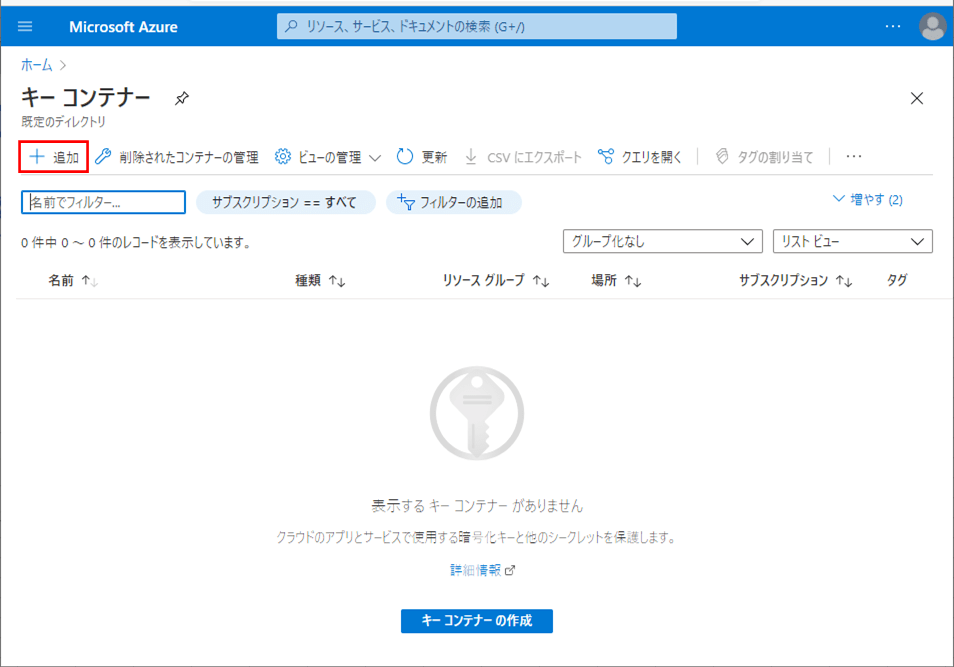Click the 更新 label

pyautogui.click(x=434, y=158)
